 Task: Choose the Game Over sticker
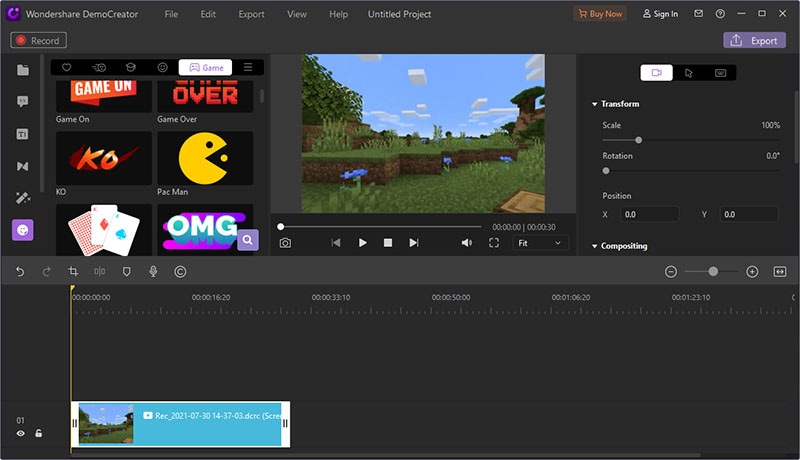pos(205,96)
